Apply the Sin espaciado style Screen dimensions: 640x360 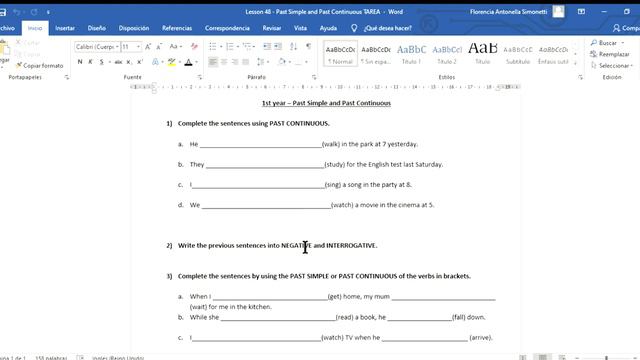point(376,54)
